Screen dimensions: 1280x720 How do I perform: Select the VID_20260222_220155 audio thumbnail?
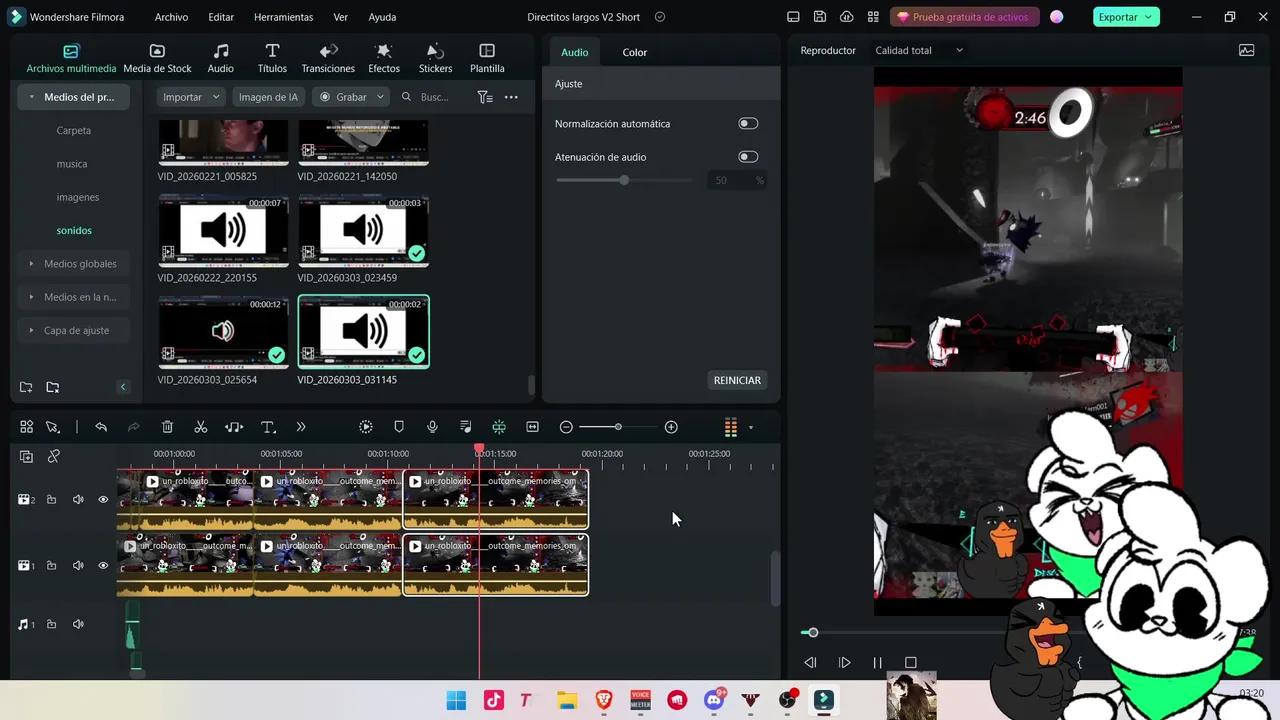pyautogui.click(x=223, y=231)
